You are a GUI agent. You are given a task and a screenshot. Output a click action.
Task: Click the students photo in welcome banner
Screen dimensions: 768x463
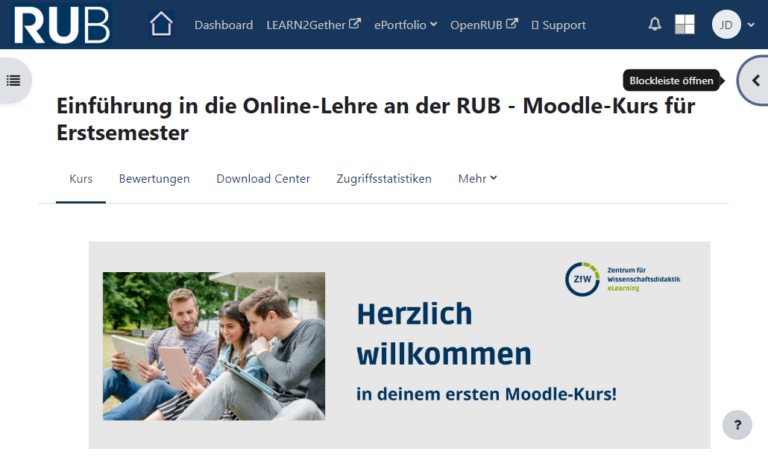214,346
